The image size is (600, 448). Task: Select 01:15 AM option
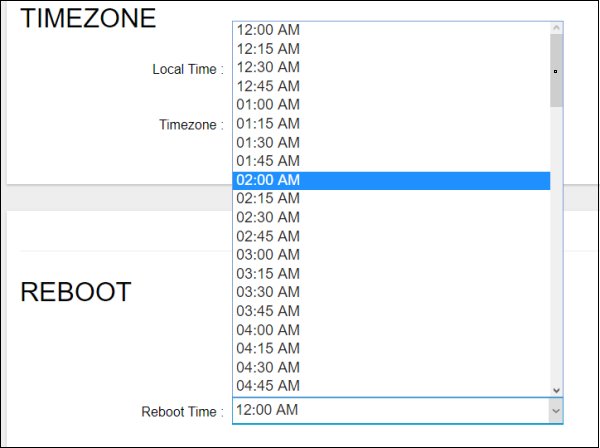pos(391,124)
